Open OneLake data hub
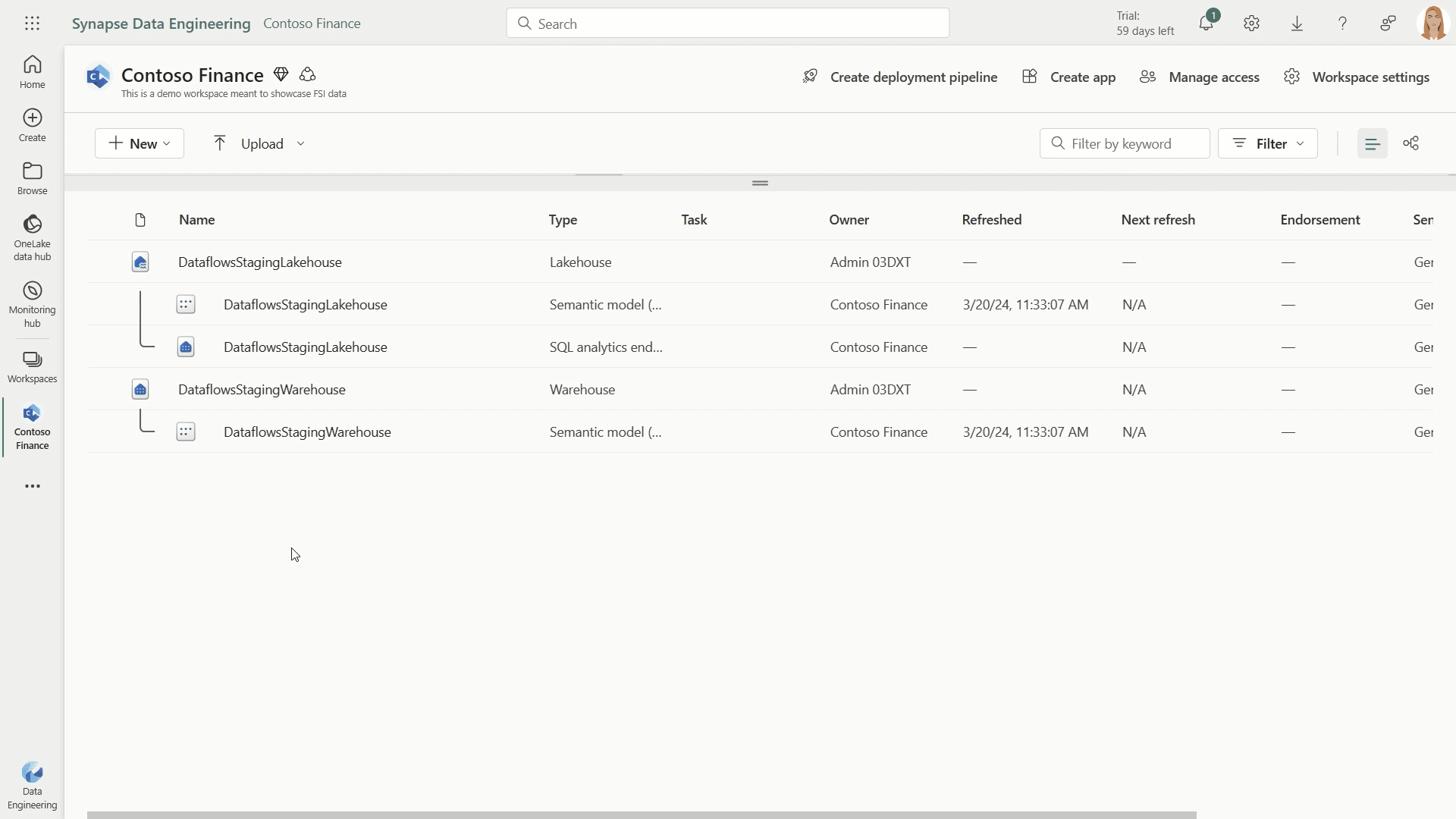The height and width of the screenshot is (819, 1456). click(x=32, y=237)
